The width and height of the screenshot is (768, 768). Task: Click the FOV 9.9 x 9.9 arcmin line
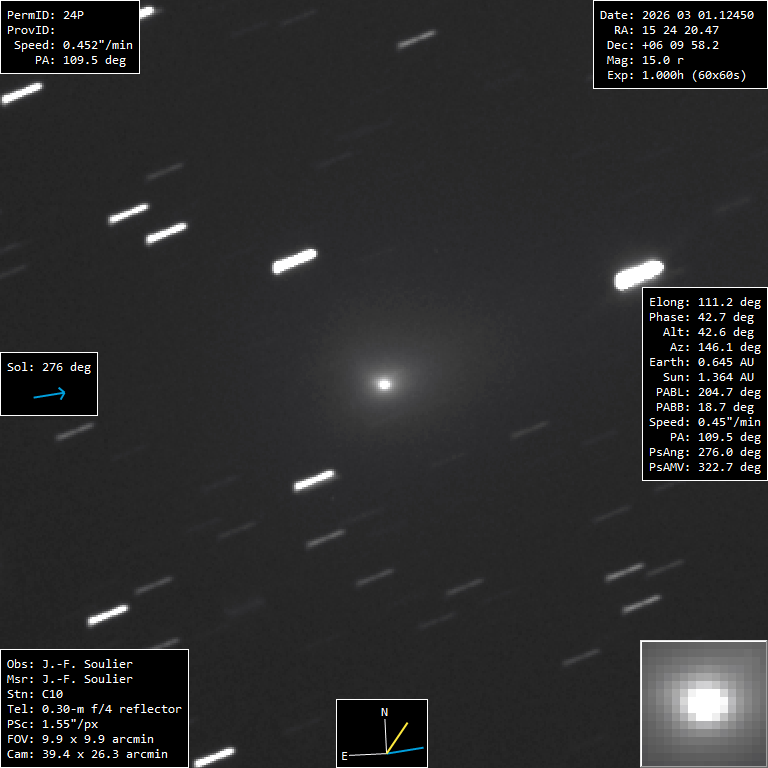(80, 739)
